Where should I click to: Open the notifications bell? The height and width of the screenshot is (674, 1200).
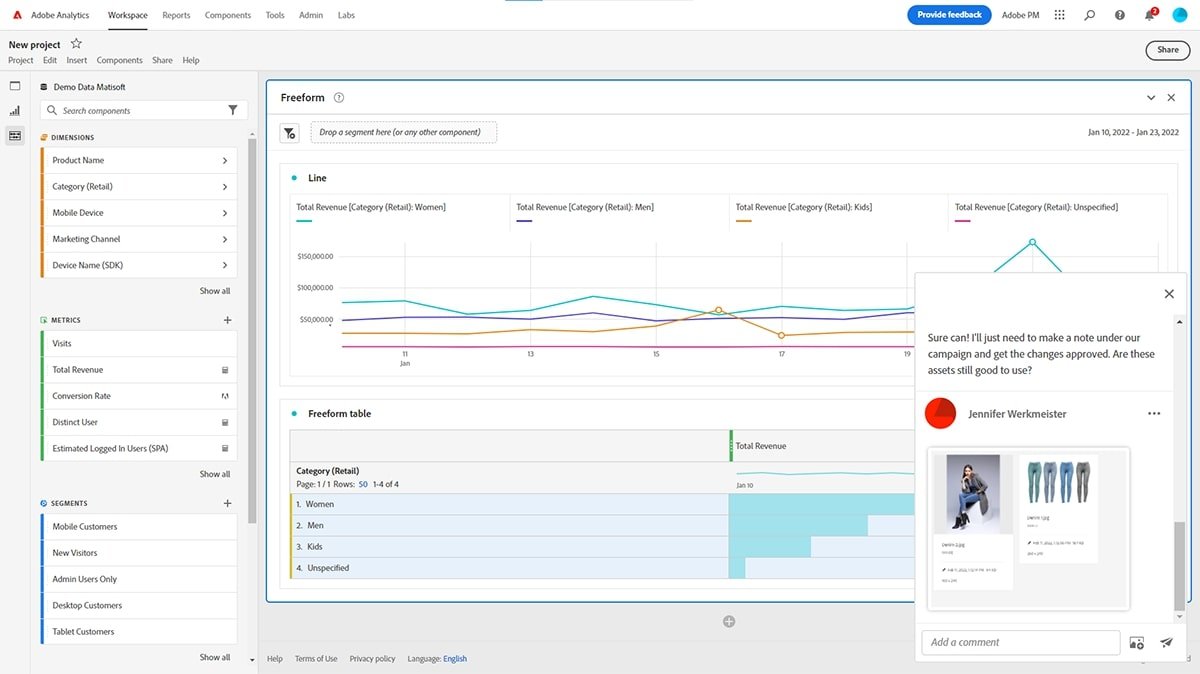[1150, 15]
